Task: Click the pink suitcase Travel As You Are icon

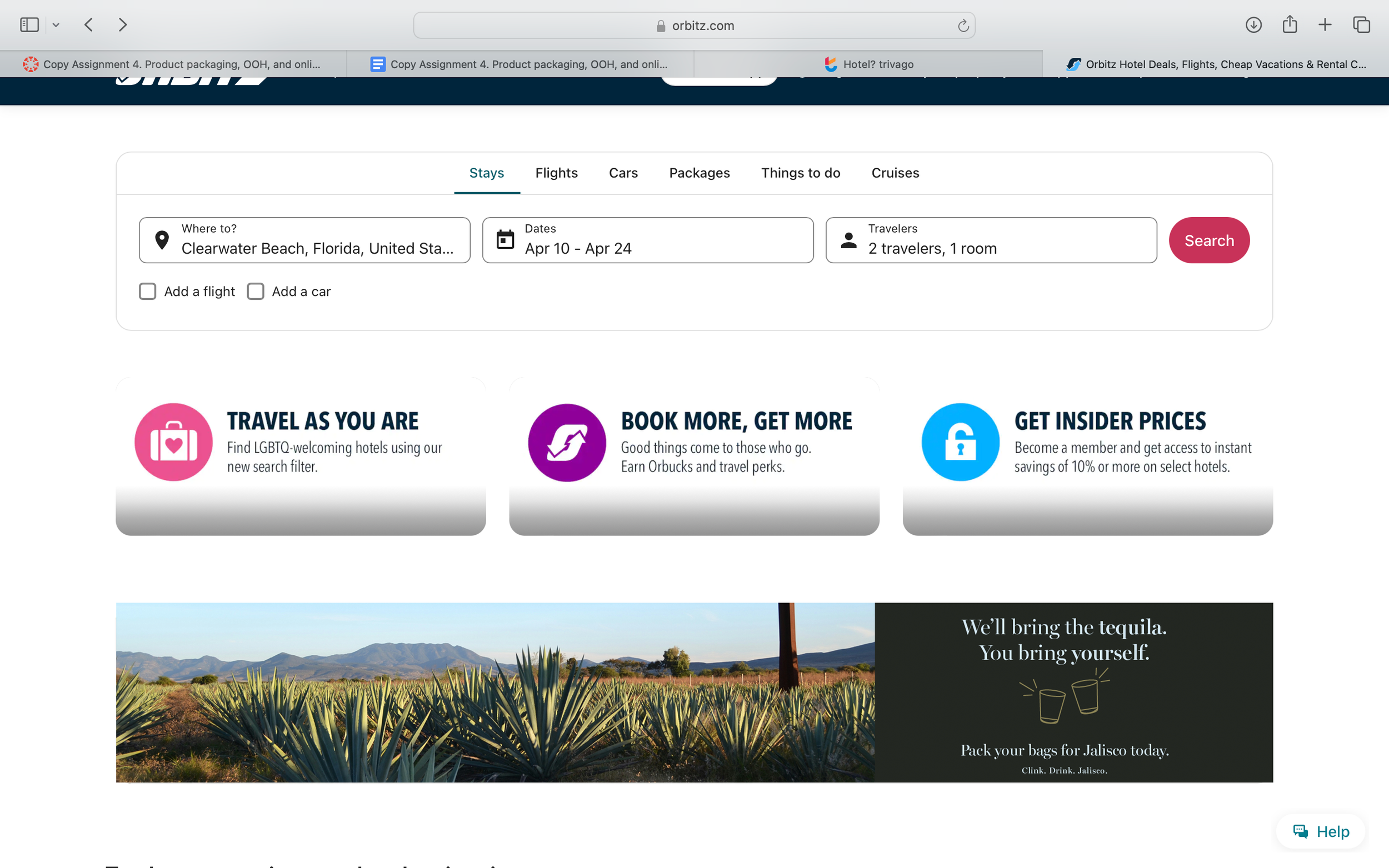Action: [173, 441]
